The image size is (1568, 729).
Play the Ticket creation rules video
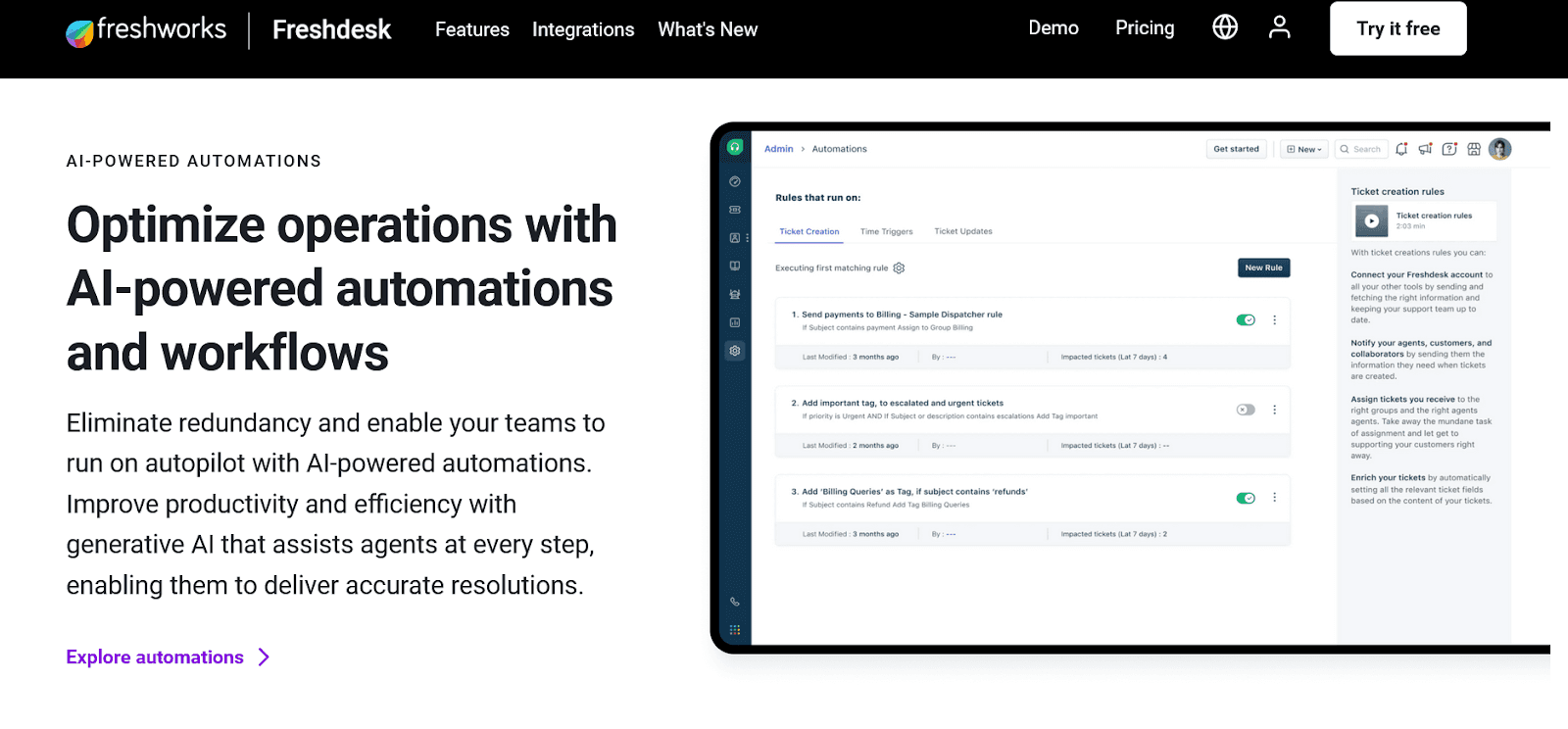pos(1372,221)
